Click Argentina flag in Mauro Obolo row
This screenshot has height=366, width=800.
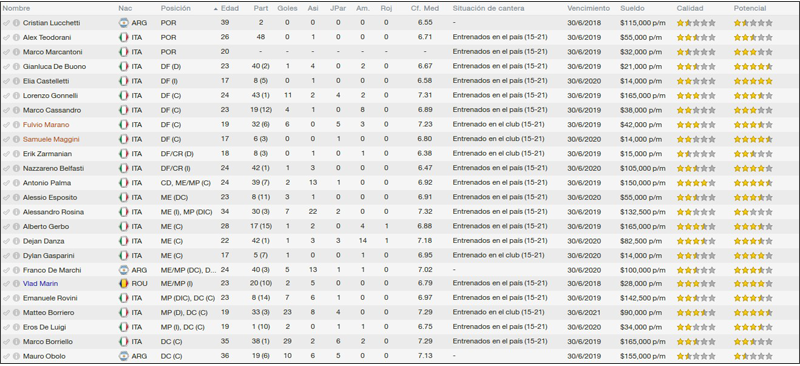pos(123,357)
